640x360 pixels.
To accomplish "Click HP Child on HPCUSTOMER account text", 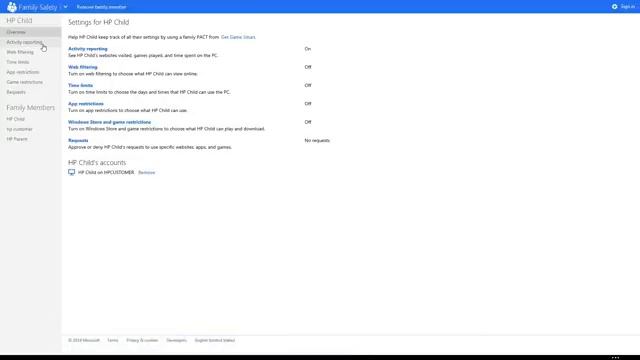I will pyautogui.click(x=106, y=173).
